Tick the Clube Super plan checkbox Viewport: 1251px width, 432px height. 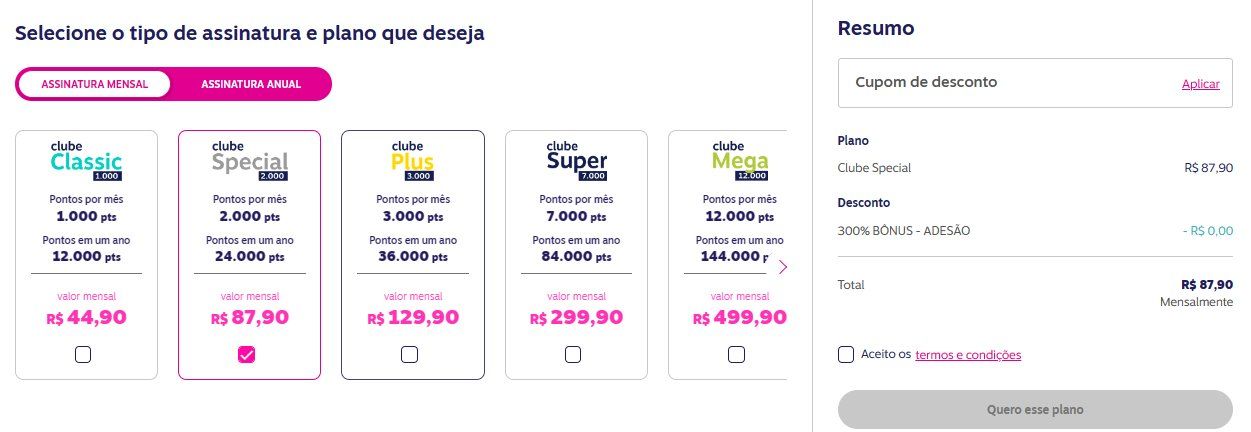click(573, 354)
